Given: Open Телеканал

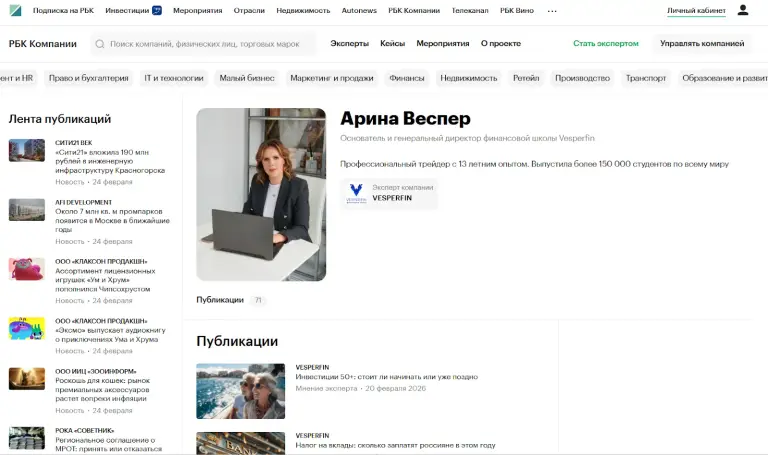Looking at the screenshot, I should pos(470,10).
